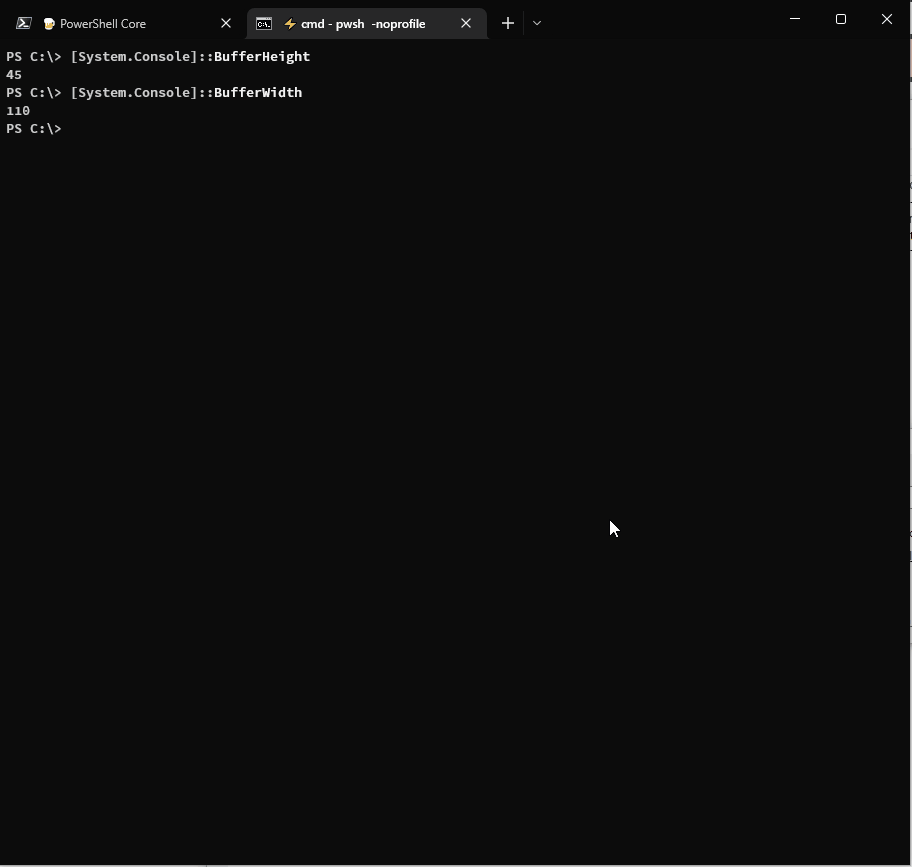Close the cmd - pwsh -noprofile tab
Screen dimensions: 912x867
click(466, 23)
